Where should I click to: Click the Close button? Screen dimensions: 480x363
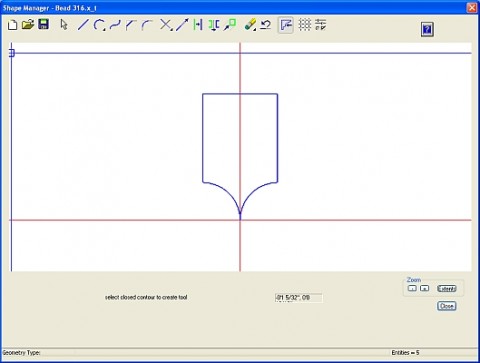447,306
